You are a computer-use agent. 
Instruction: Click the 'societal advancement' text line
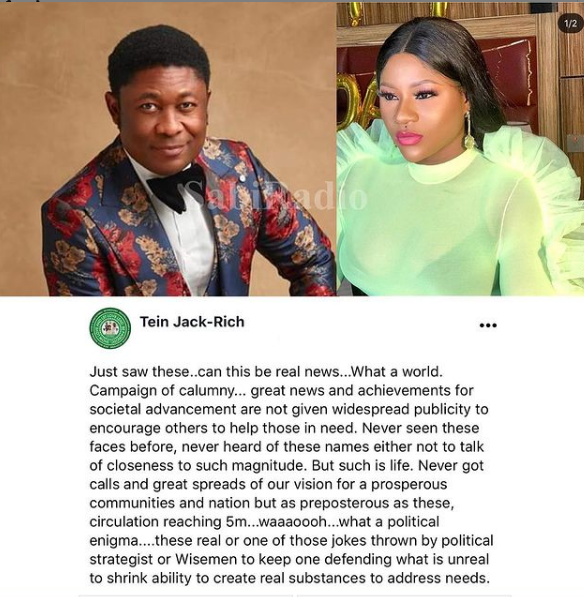(289, 409)
